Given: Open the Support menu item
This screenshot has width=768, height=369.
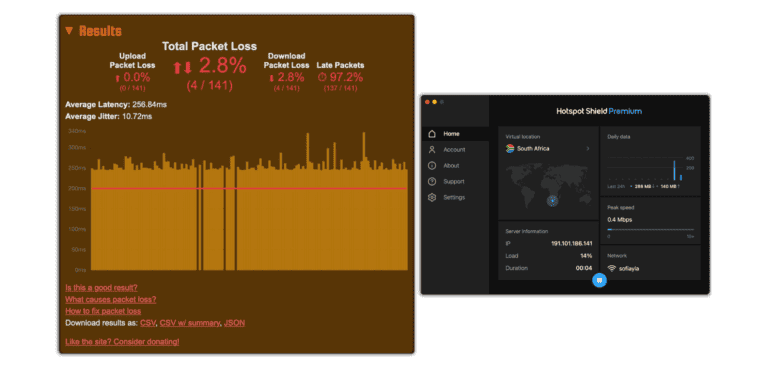Looking at the screenshot, I should (x=455, y=181).
